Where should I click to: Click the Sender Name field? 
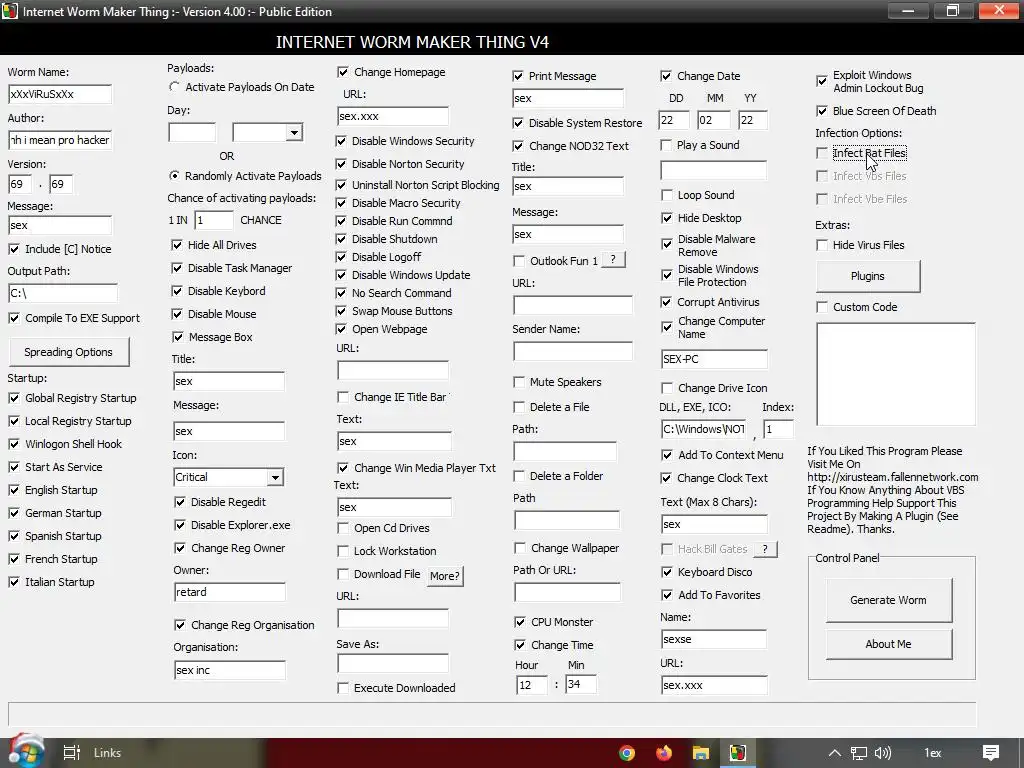[573, 351]
